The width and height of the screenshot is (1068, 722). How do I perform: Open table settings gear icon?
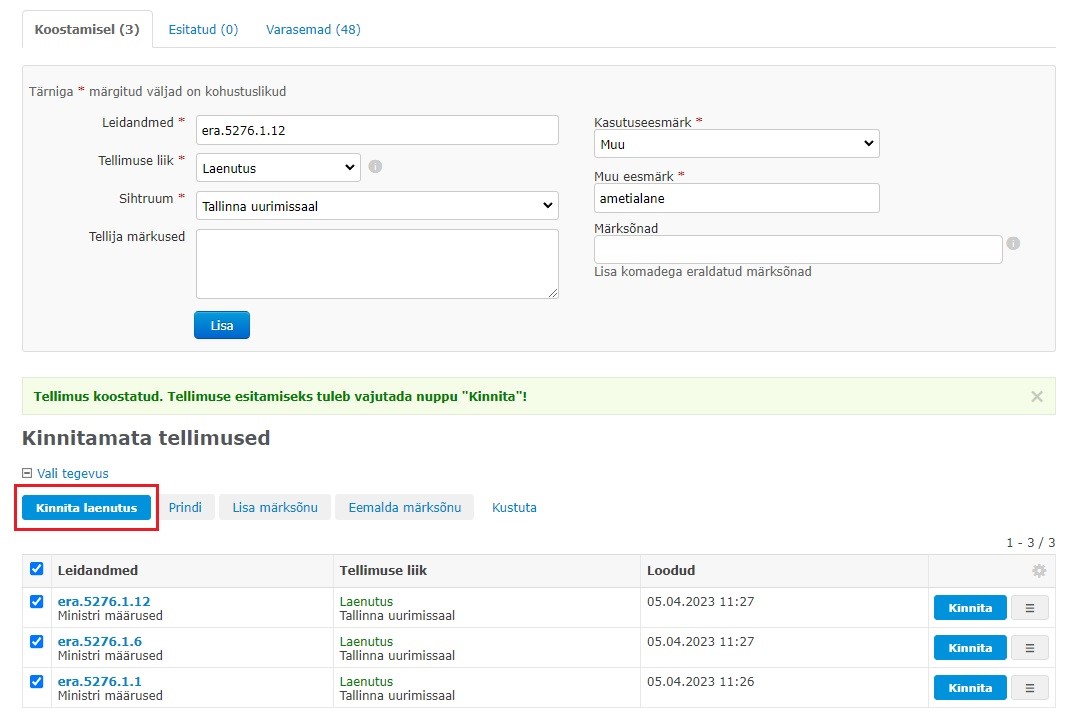pos(1039,571)
